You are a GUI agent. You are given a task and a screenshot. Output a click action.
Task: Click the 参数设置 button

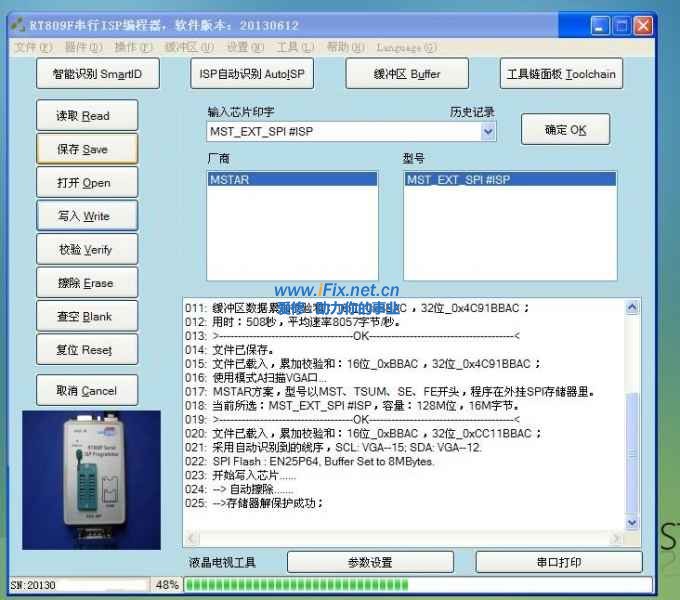370,562
